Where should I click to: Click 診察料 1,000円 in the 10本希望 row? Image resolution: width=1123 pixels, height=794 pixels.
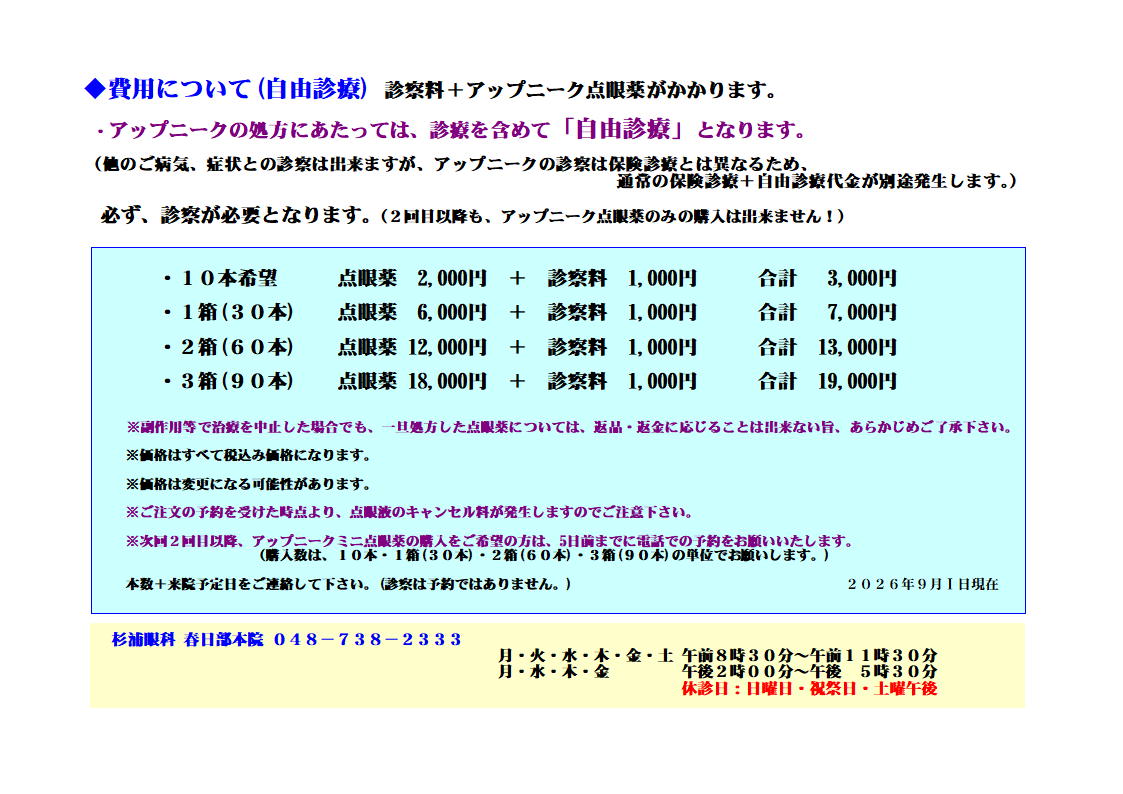(622, 278)
